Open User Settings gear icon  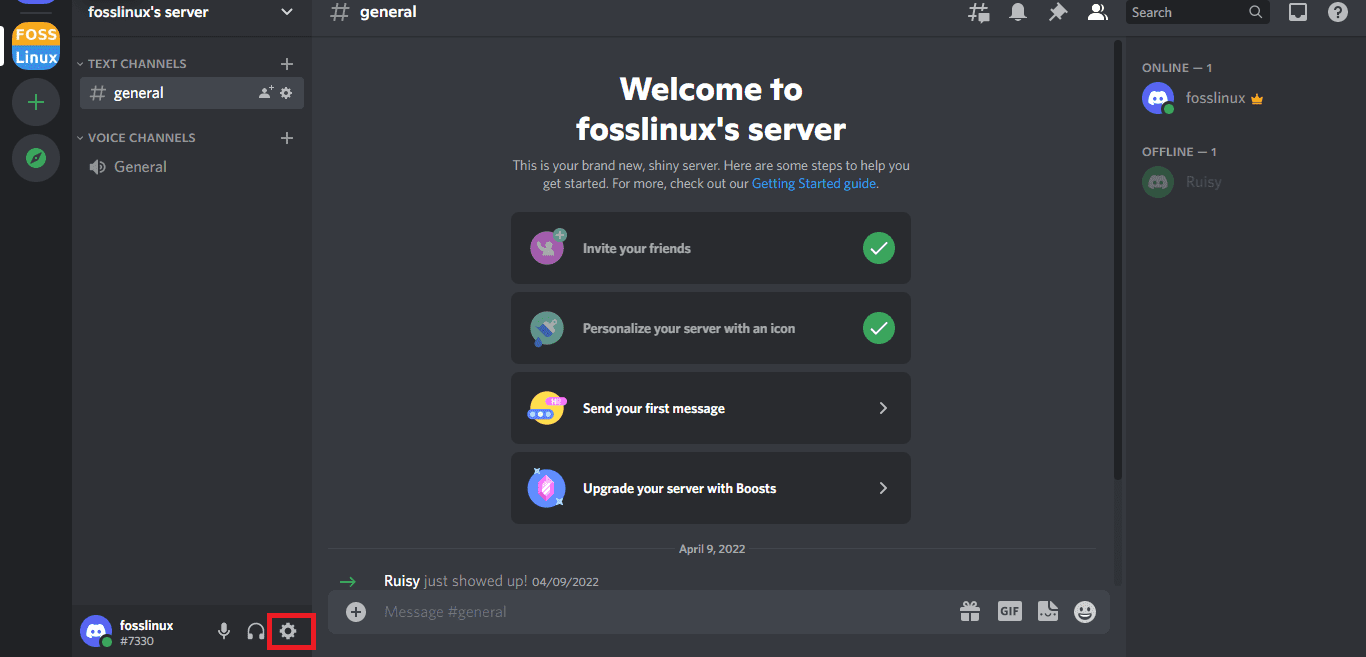pyautogui.click(x=288, y=631)
